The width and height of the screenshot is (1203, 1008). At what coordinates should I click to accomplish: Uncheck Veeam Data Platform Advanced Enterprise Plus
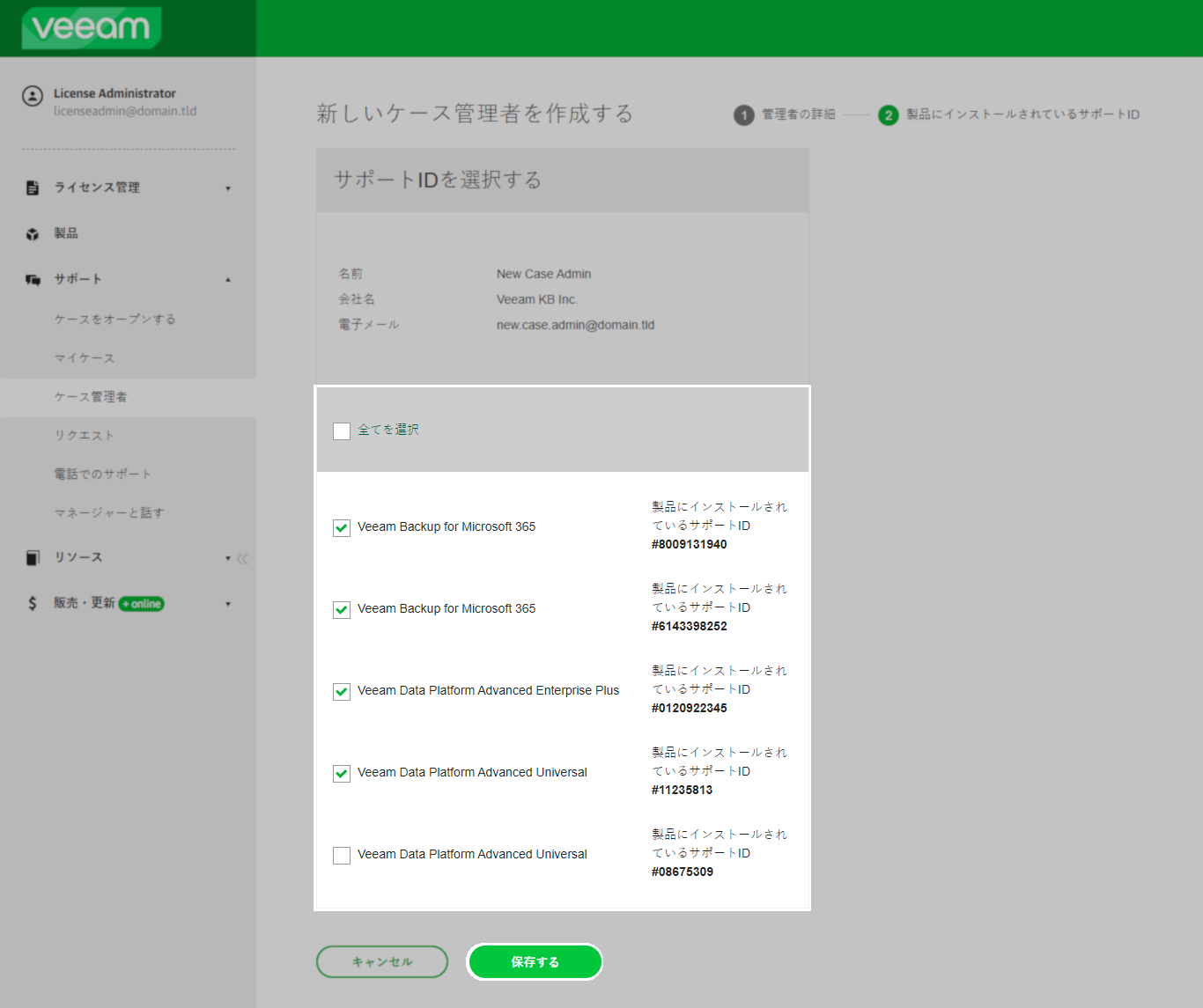pyautogui.click(x=342, y=692)
